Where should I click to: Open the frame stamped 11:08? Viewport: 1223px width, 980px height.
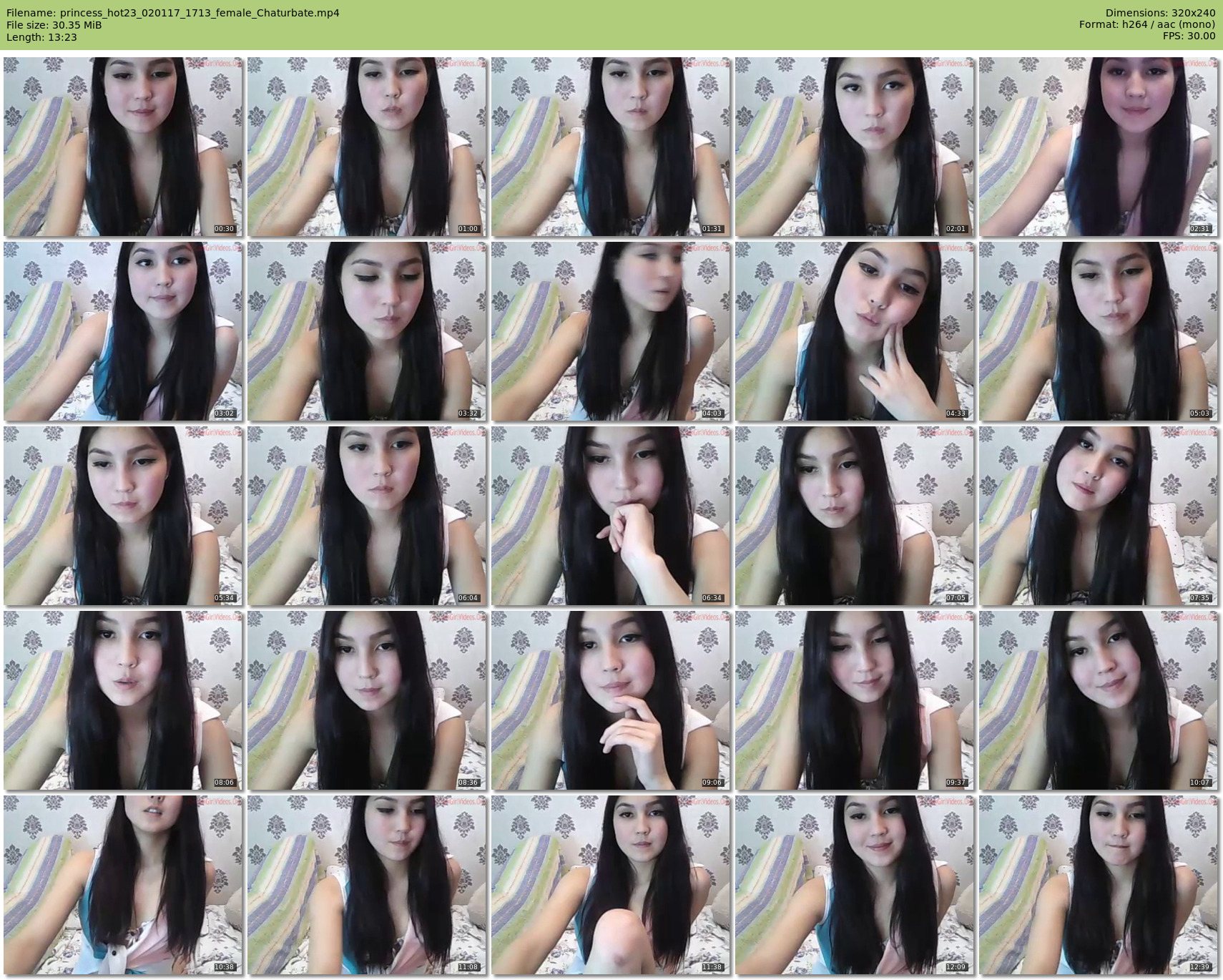[x=367, y=885]
